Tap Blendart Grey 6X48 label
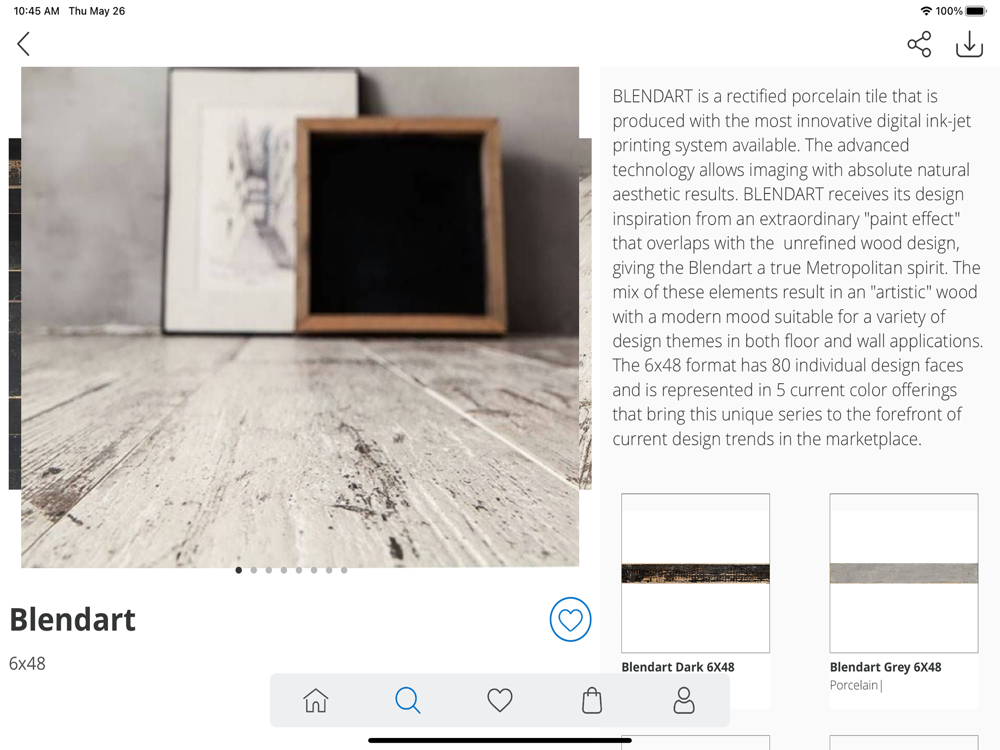Screen dimensions: 1000x750 (x=885, y=667)
